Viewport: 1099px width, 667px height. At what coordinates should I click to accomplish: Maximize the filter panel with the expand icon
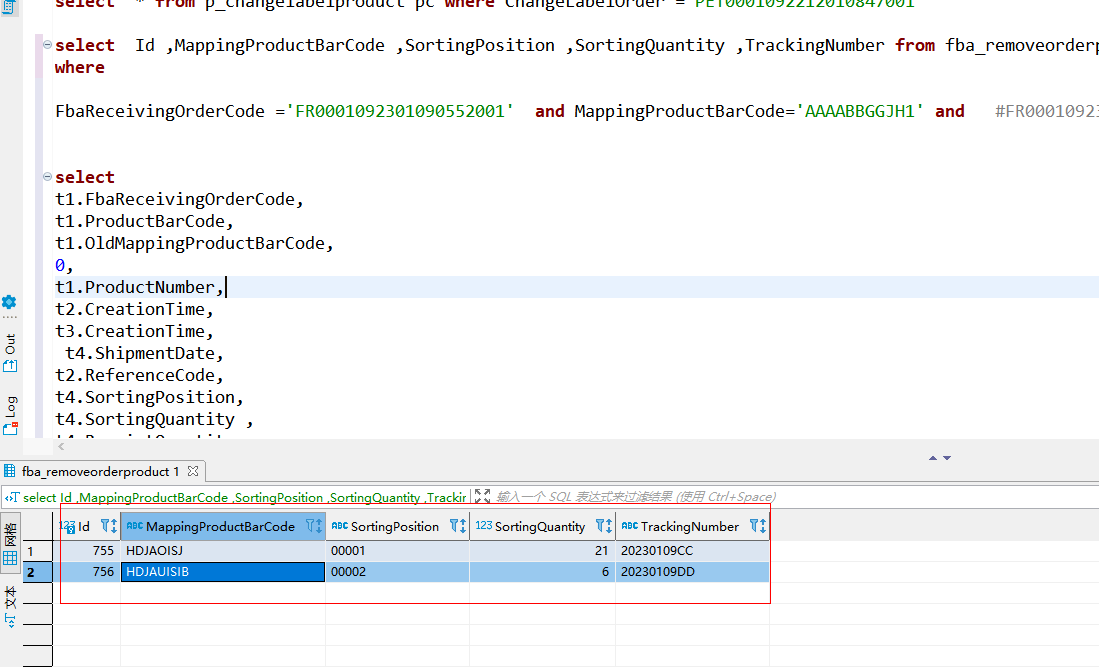[x=482, y=497]
